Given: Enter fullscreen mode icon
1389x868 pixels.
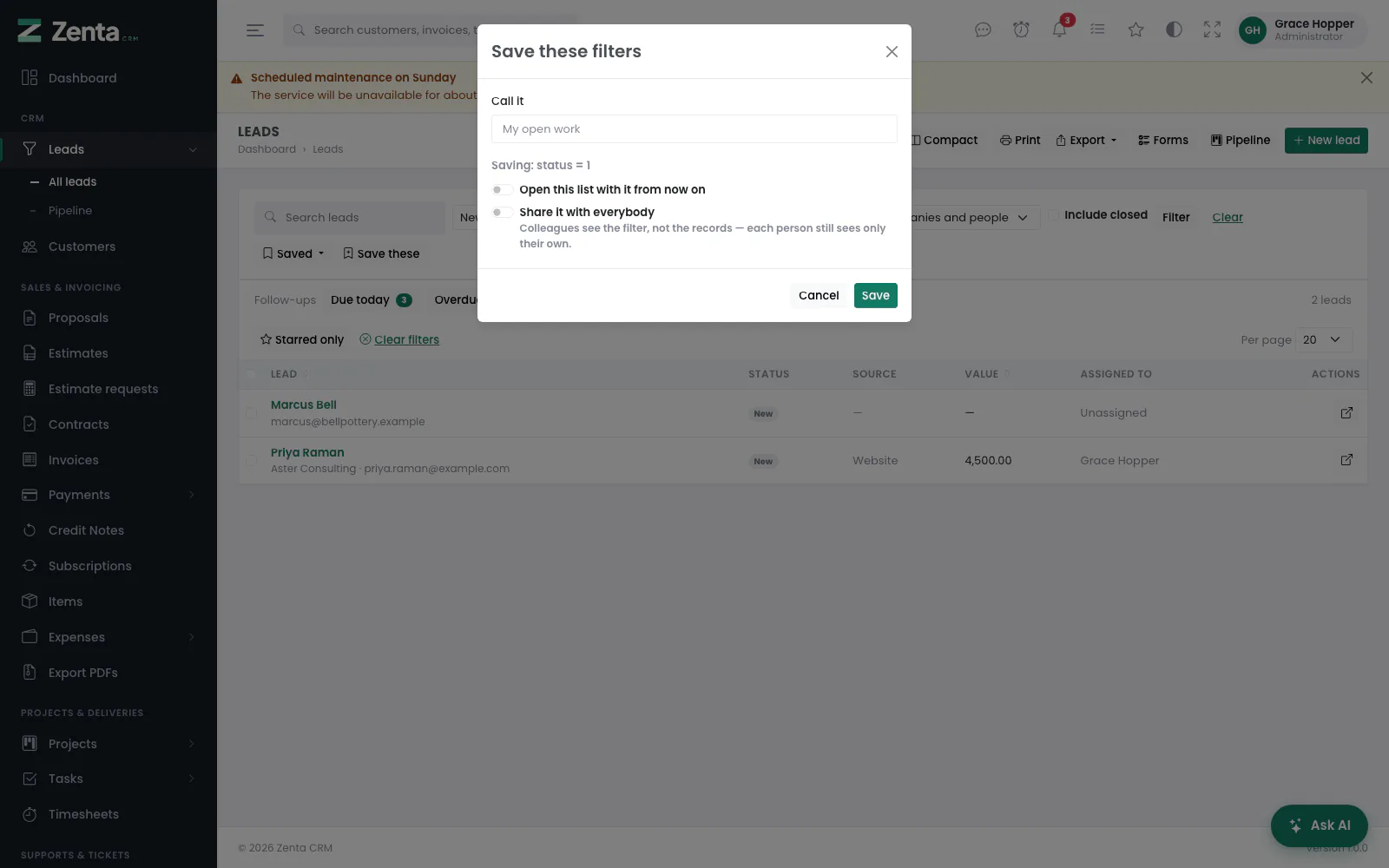Looking at the screenshot, I should coord(1212,30).
